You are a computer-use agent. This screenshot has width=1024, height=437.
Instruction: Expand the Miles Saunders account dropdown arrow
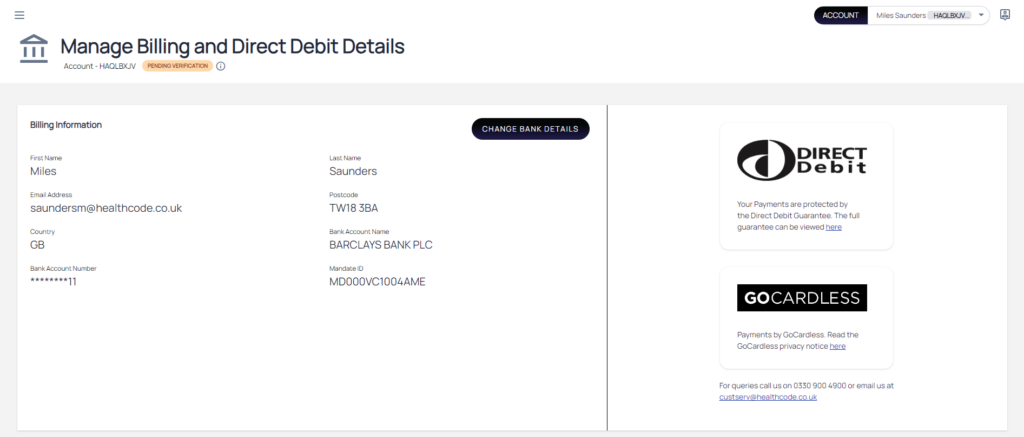coord(981,15)
